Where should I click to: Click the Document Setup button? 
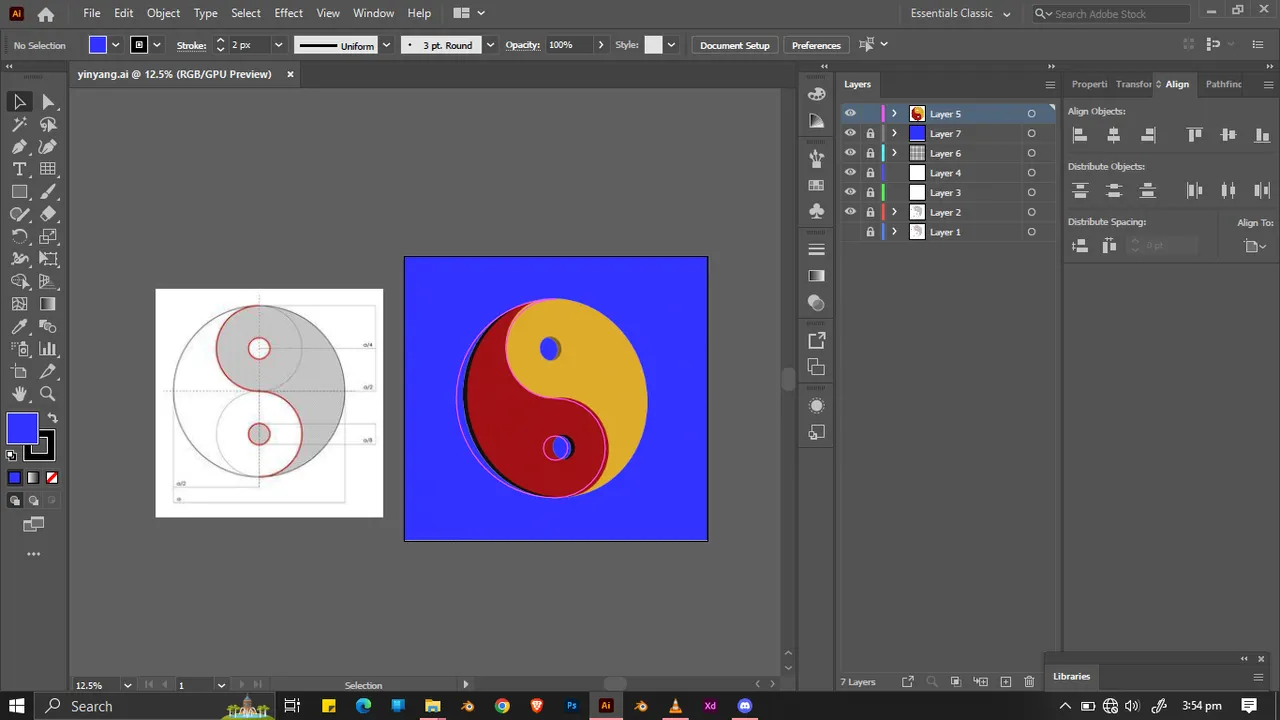pos(735,45)
